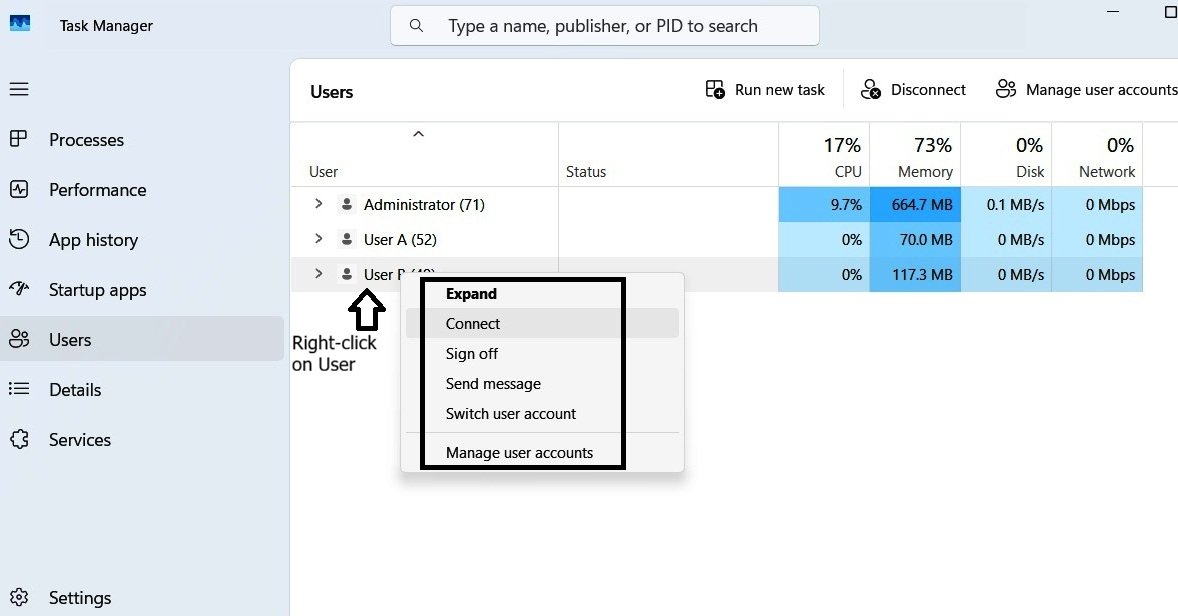Click the Services puzzle icon

pos(19,439)
